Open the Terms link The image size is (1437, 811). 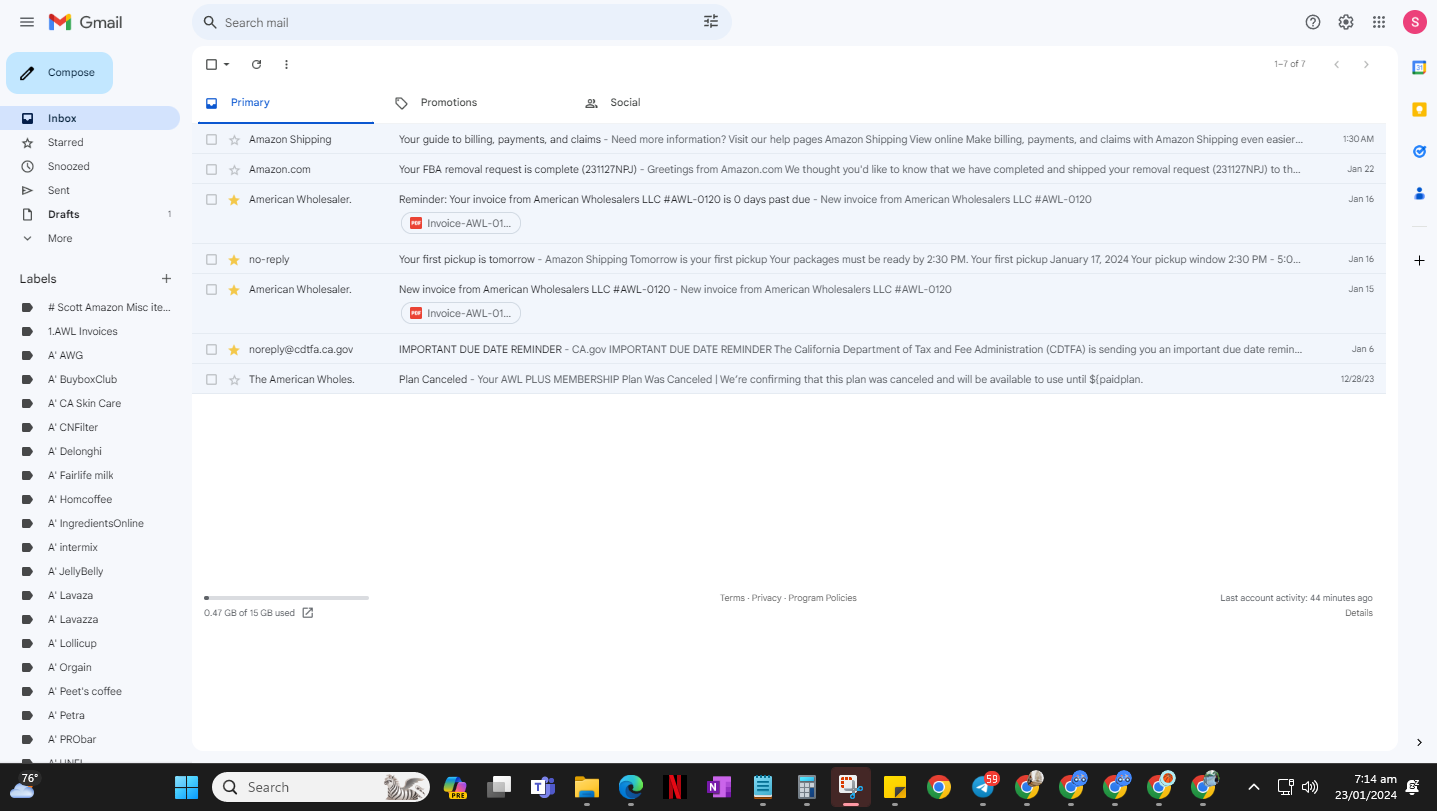tap(732, 598)
